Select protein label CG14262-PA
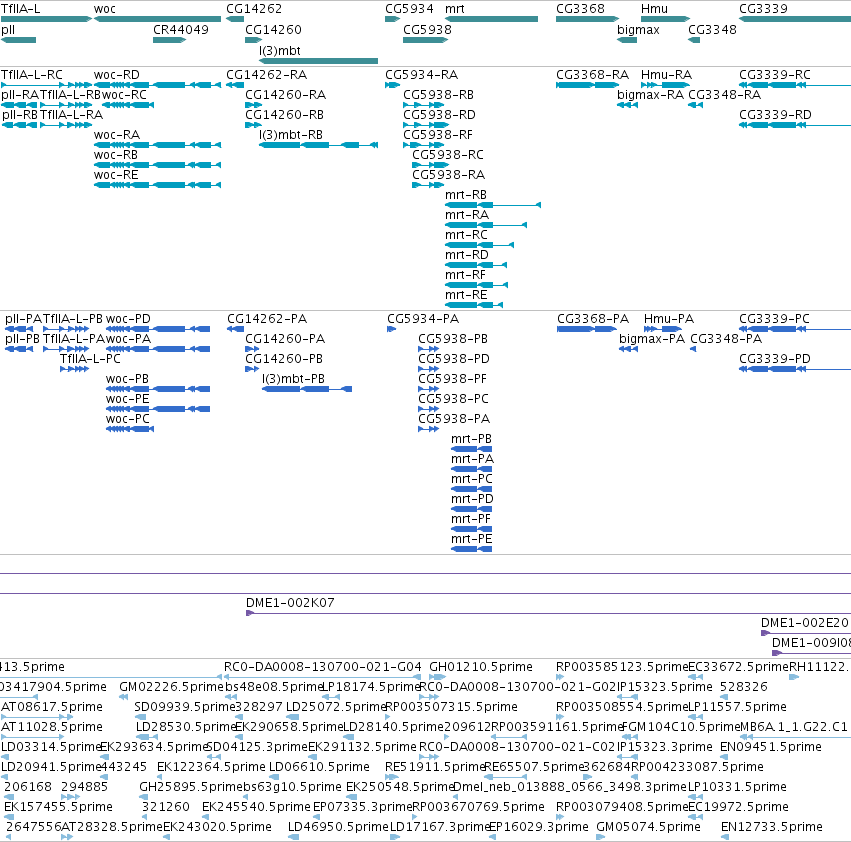The width and height of the screenshot is (851, 842). [x=267, y=319]
